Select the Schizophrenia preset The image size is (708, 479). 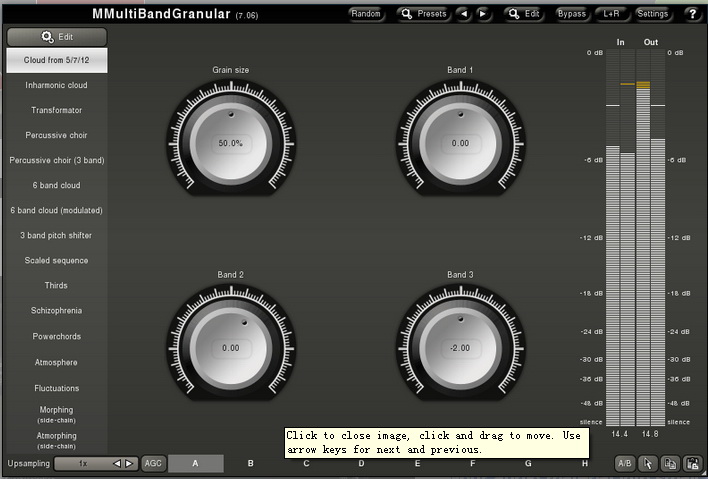(57, 311)
